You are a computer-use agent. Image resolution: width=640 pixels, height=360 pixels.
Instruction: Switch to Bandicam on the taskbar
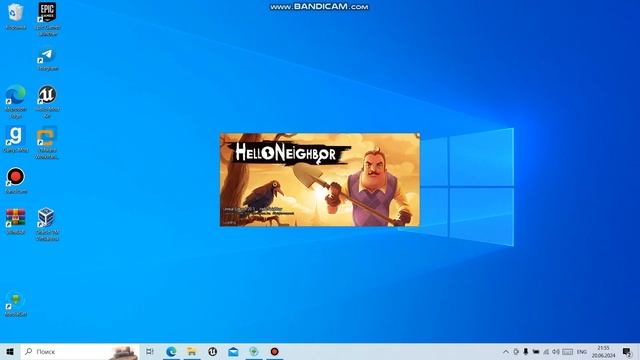[275, 351]
